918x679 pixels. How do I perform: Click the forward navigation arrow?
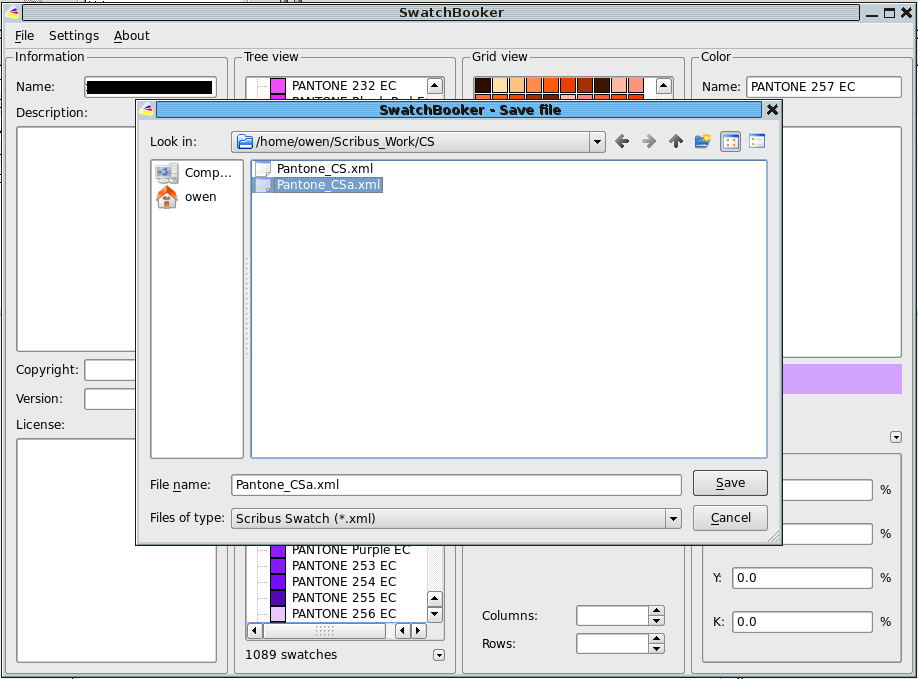648,141
